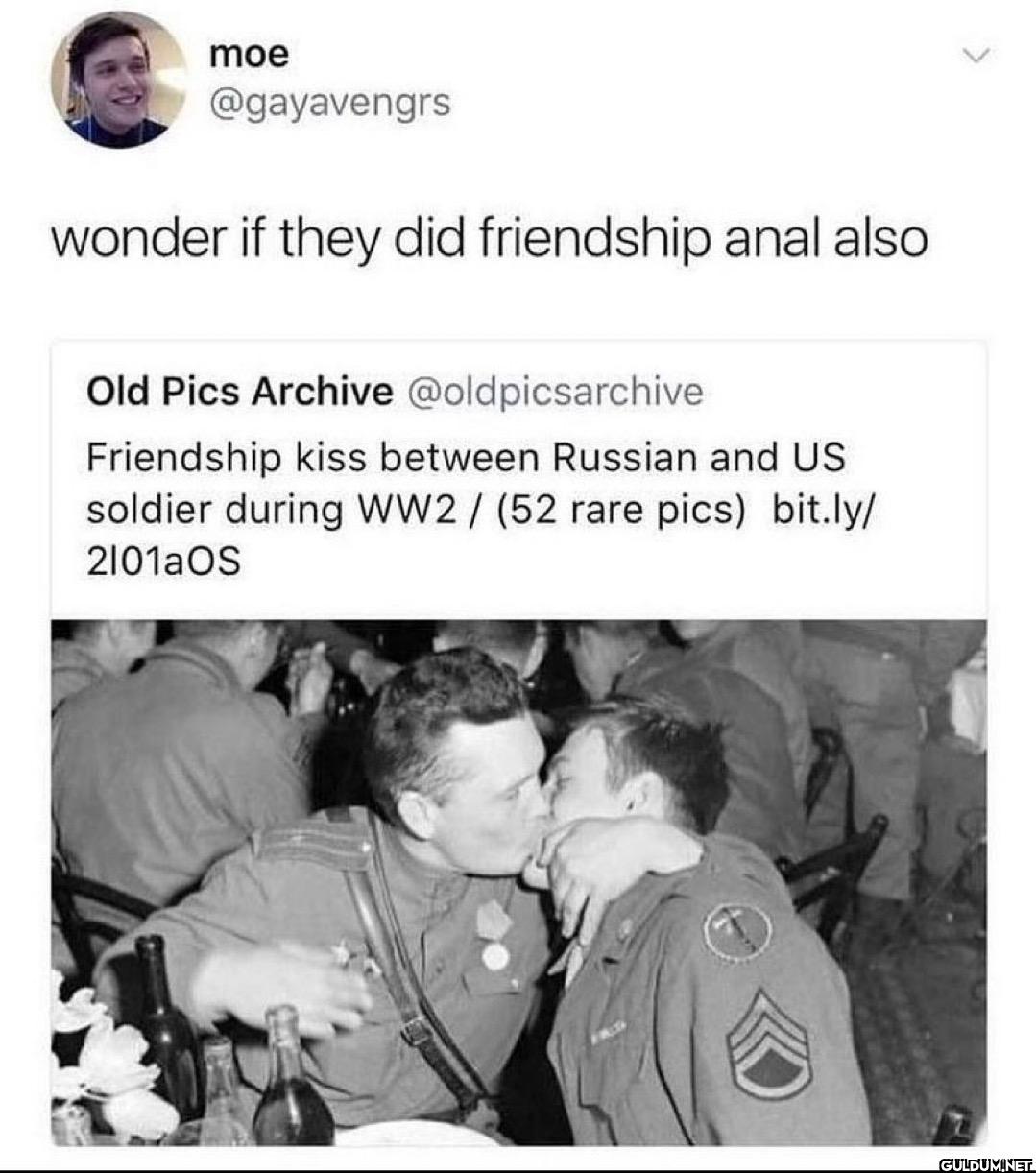Click the sergeant stripes insignia in photo
The width and height of the screenshot is (1036, 1173).
pyautogui.click(x=768, y=1045)
